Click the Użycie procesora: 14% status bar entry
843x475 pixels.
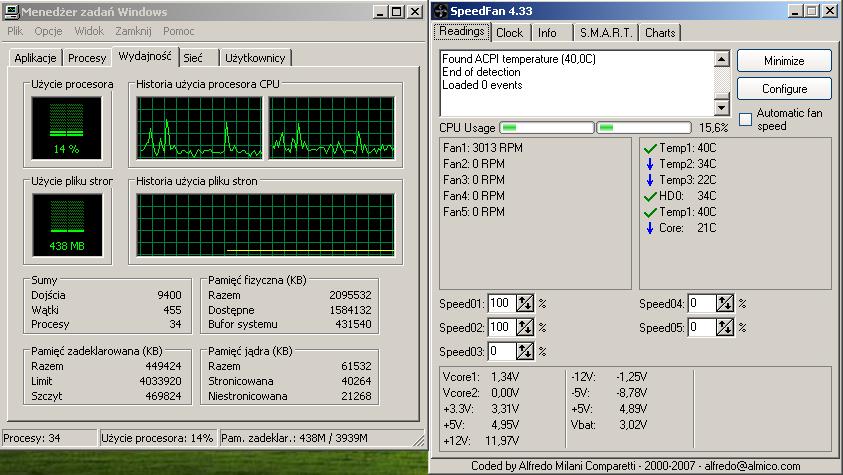pyautogui.click(x=157, y=438)
